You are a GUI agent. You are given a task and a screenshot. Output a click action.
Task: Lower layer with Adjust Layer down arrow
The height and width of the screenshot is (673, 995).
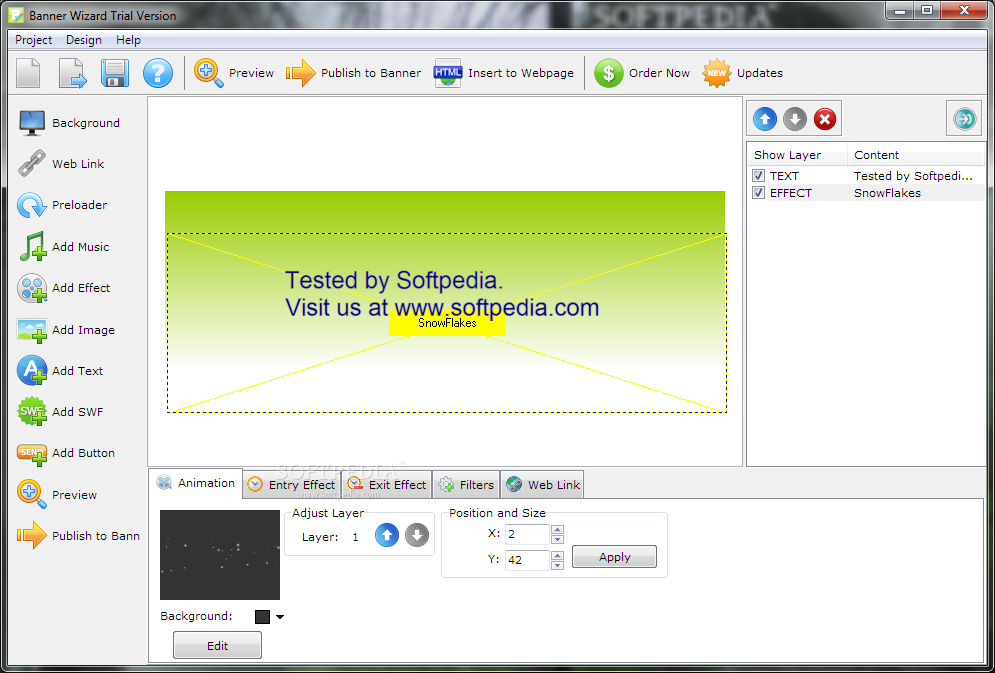417,535
